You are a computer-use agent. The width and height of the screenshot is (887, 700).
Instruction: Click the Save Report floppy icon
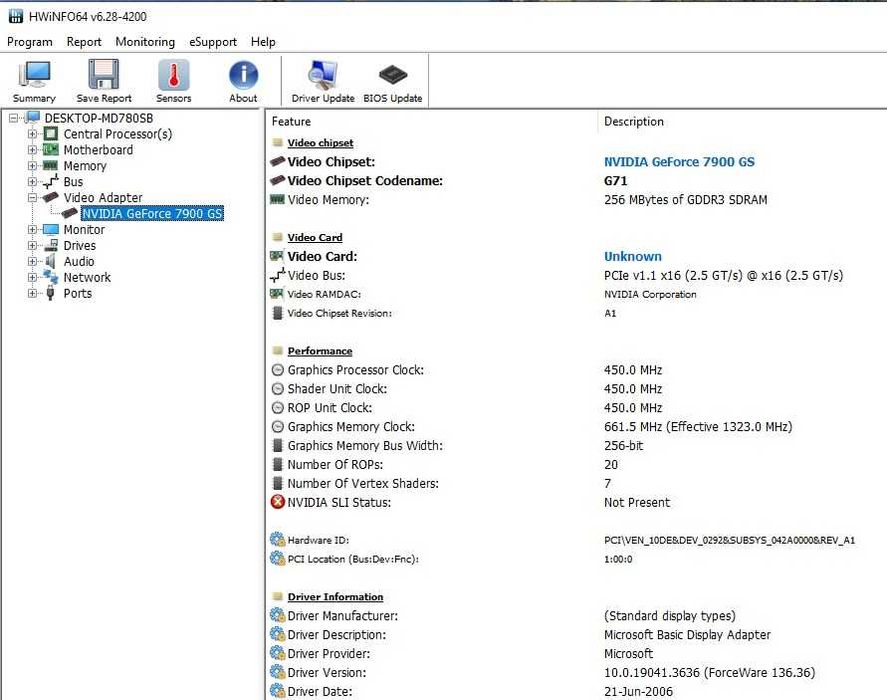click(104, 75)
